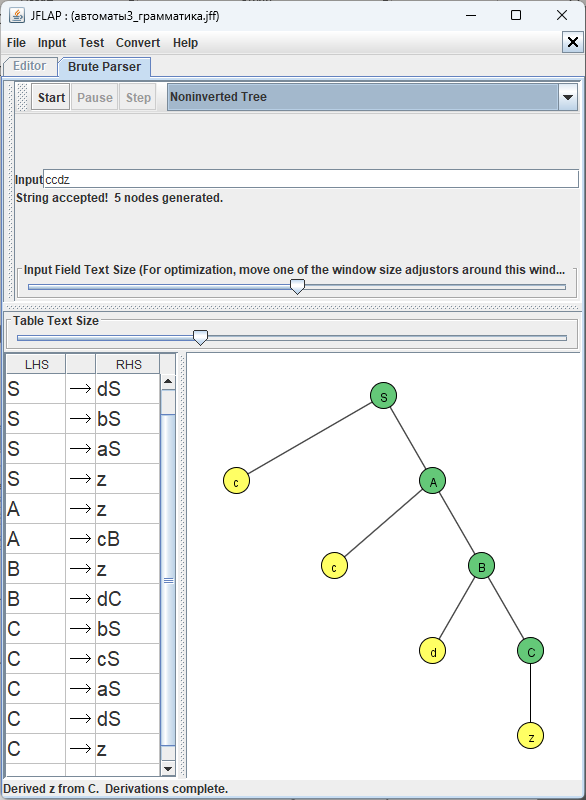Click the JFLAP Java icon in title bar
The image size is (586, 800).
pos(17,16)
